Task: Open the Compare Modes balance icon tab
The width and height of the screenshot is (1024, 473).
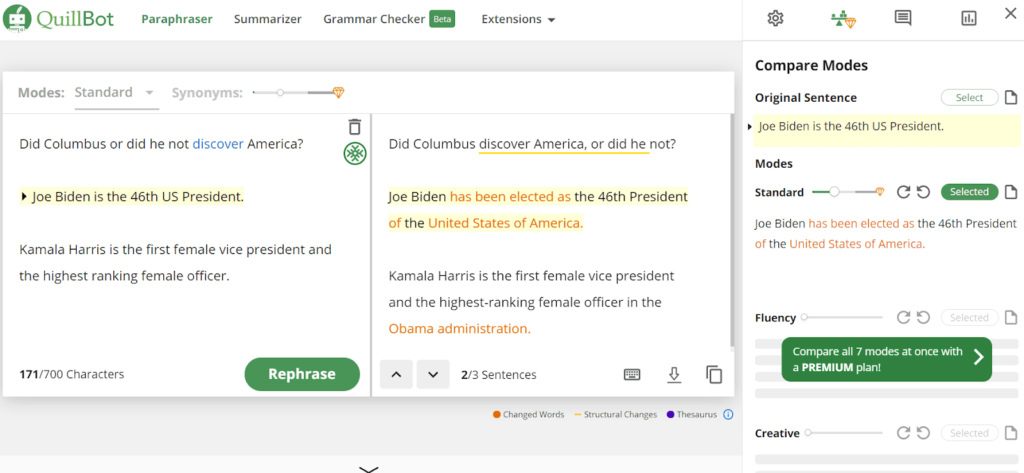Action: [x=843, y=19]
